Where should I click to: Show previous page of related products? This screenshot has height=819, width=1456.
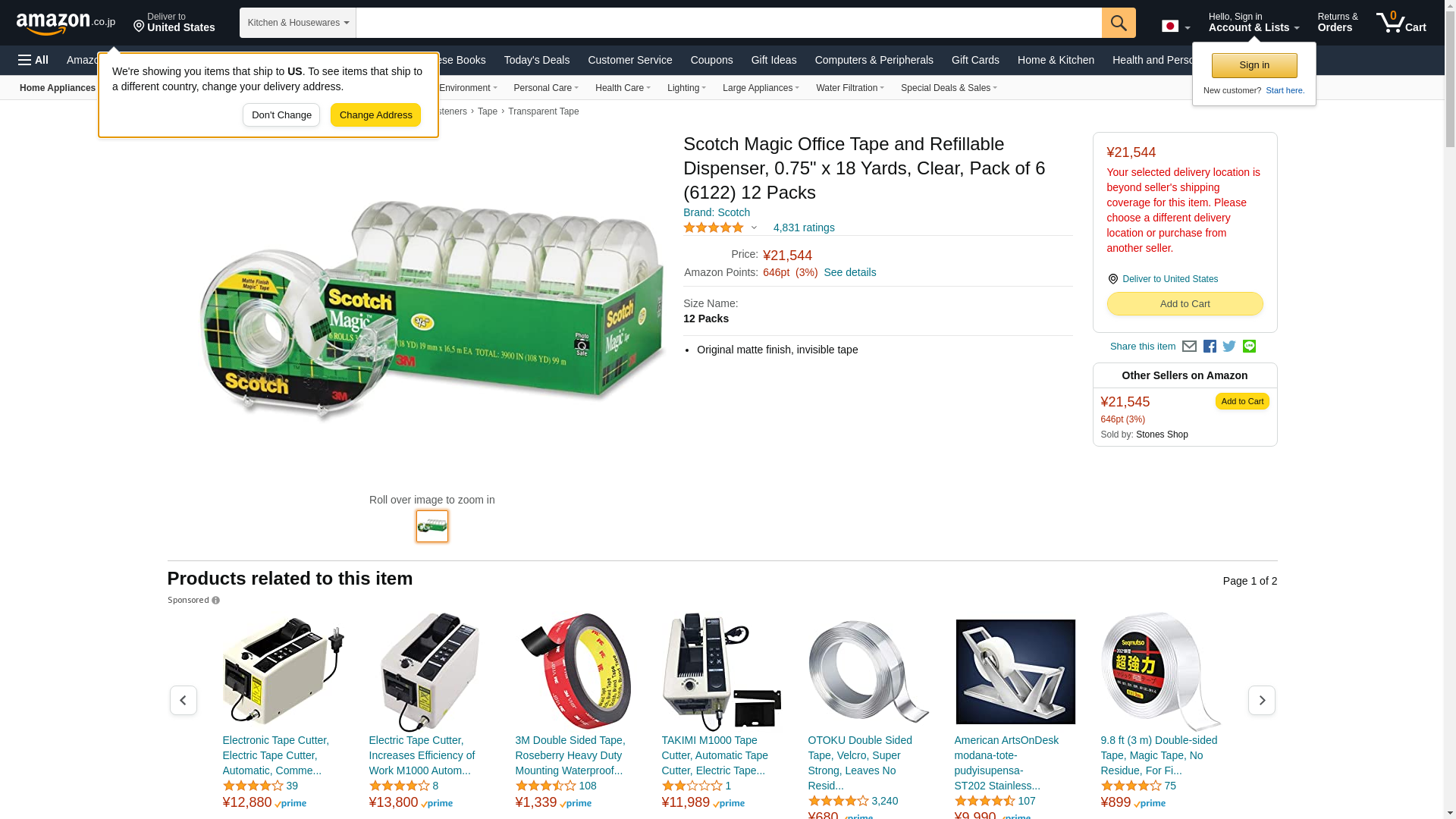click(184, 700)
